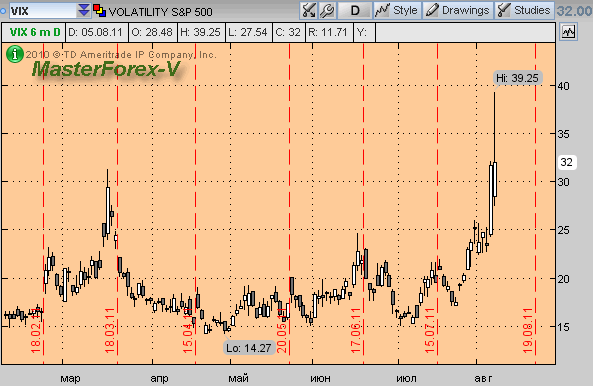The width and height of the screenshot is (593, 386).
Task: Click the 18.03.11 expiration date marker
Action: tap(110, 330)
